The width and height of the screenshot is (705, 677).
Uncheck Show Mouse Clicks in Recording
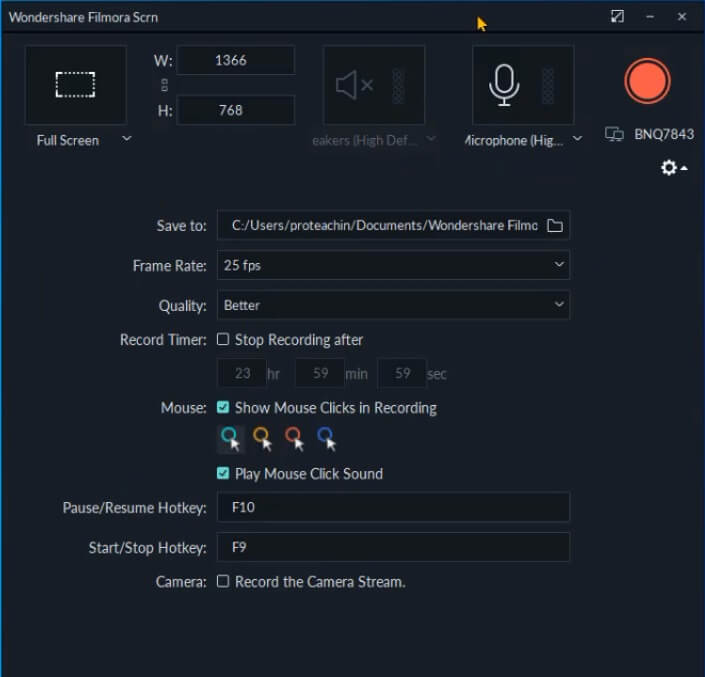click(223, 407)
